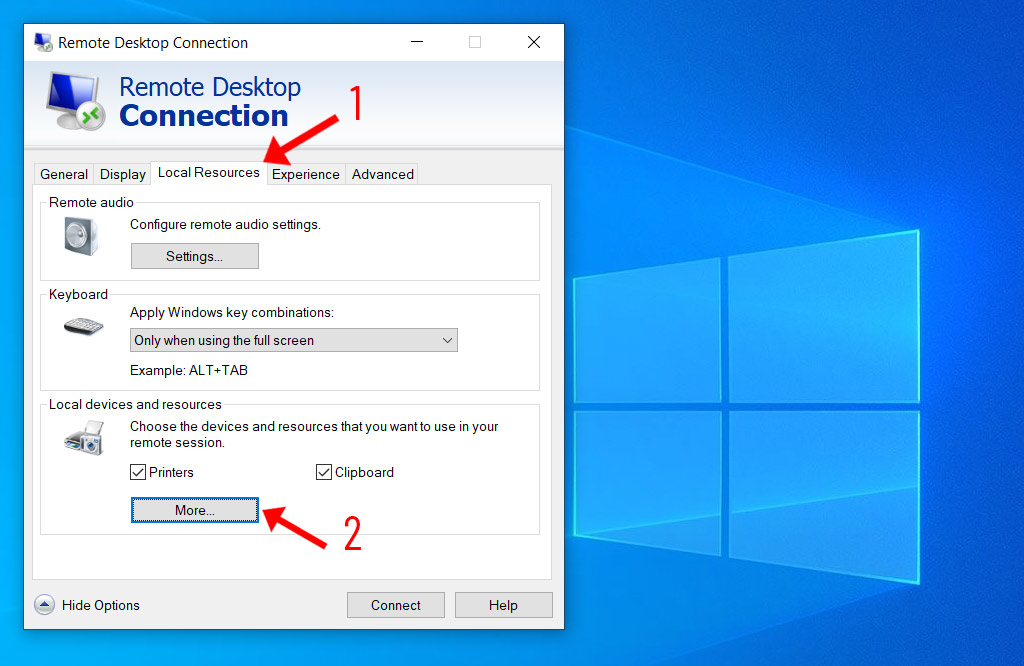Switch to the General tab
The width and height of the screenshot is (1024, 666).
64,174
